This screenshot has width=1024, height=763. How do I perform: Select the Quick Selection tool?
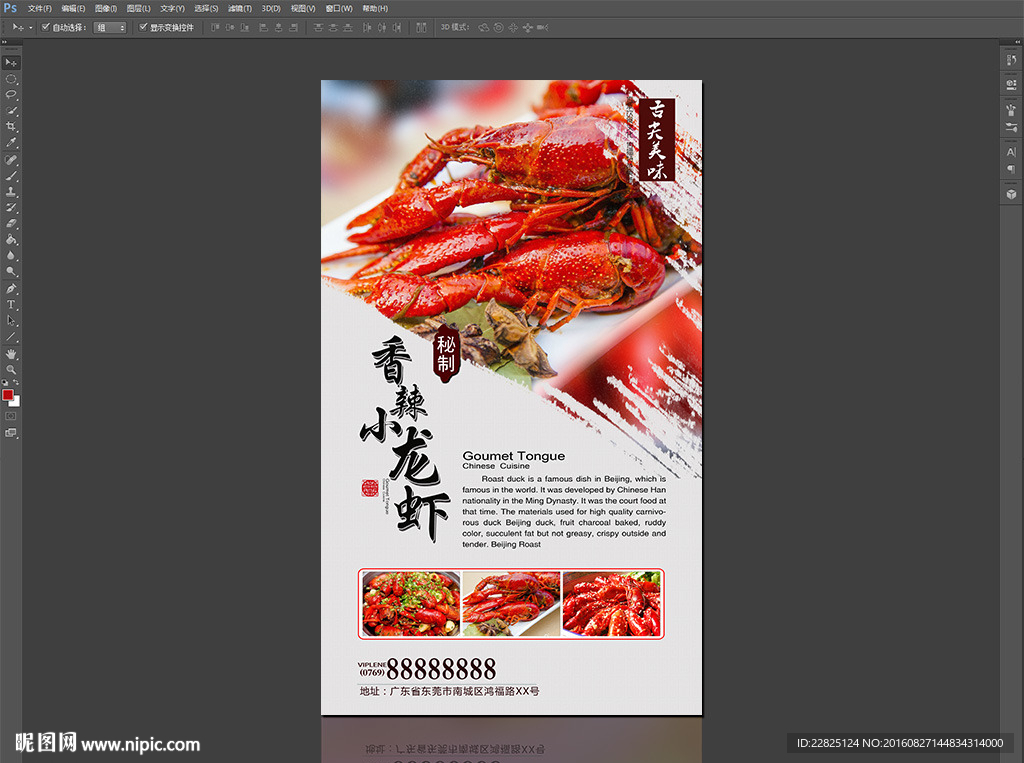coord(11,111)
